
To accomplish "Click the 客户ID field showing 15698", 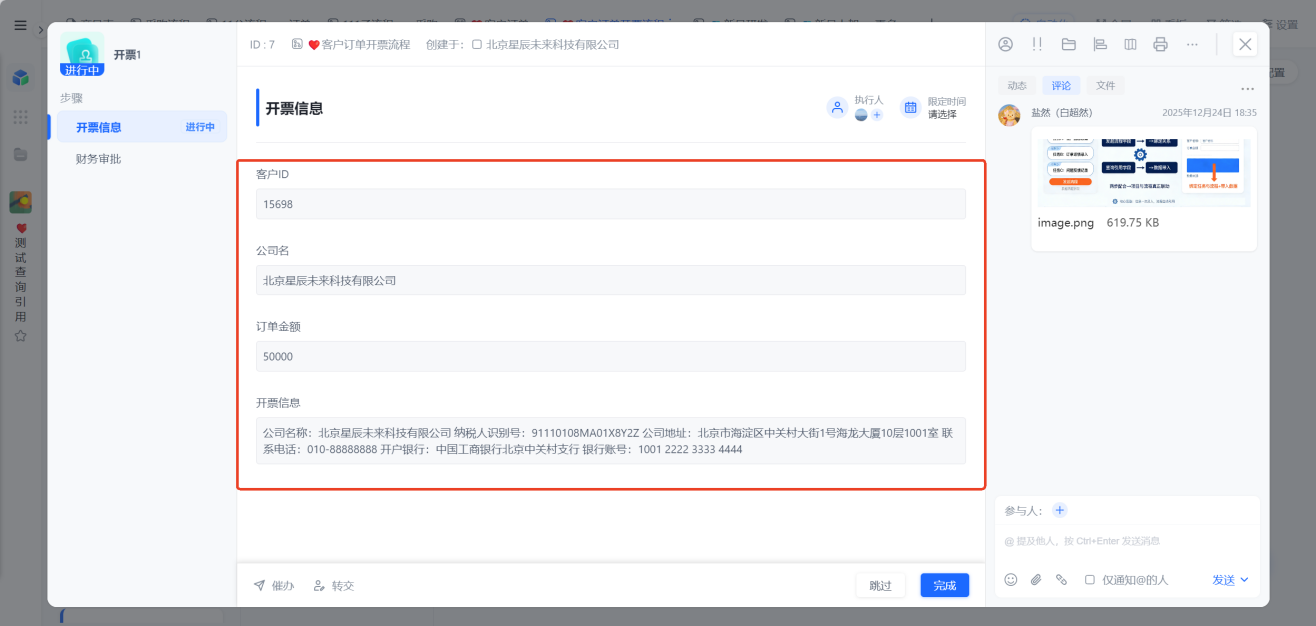I will click(611, 204).
